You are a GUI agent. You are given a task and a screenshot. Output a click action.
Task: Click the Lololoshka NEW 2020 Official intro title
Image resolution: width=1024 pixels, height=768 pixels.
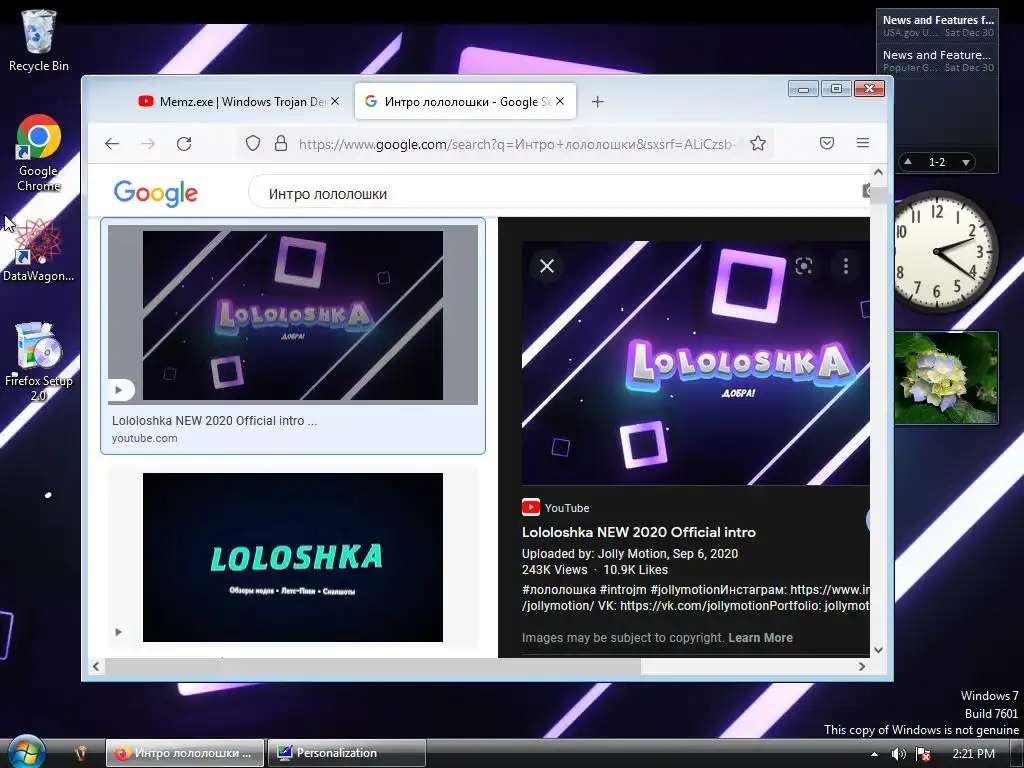214,421
